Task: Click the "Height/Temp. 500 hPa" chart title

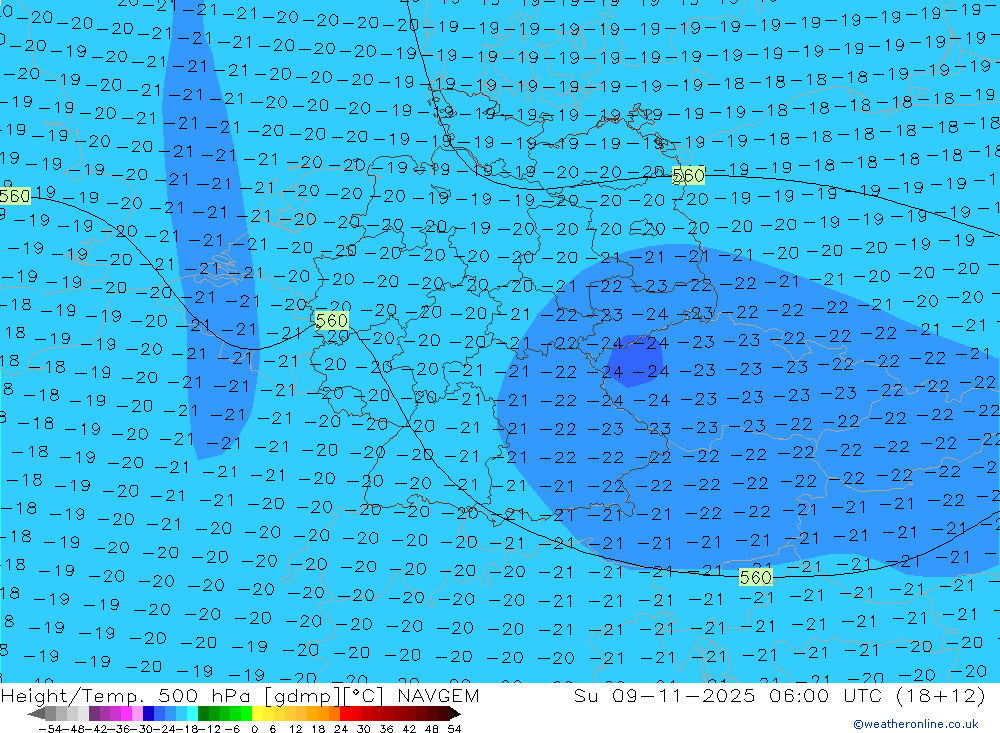Action: coord(127,695)
